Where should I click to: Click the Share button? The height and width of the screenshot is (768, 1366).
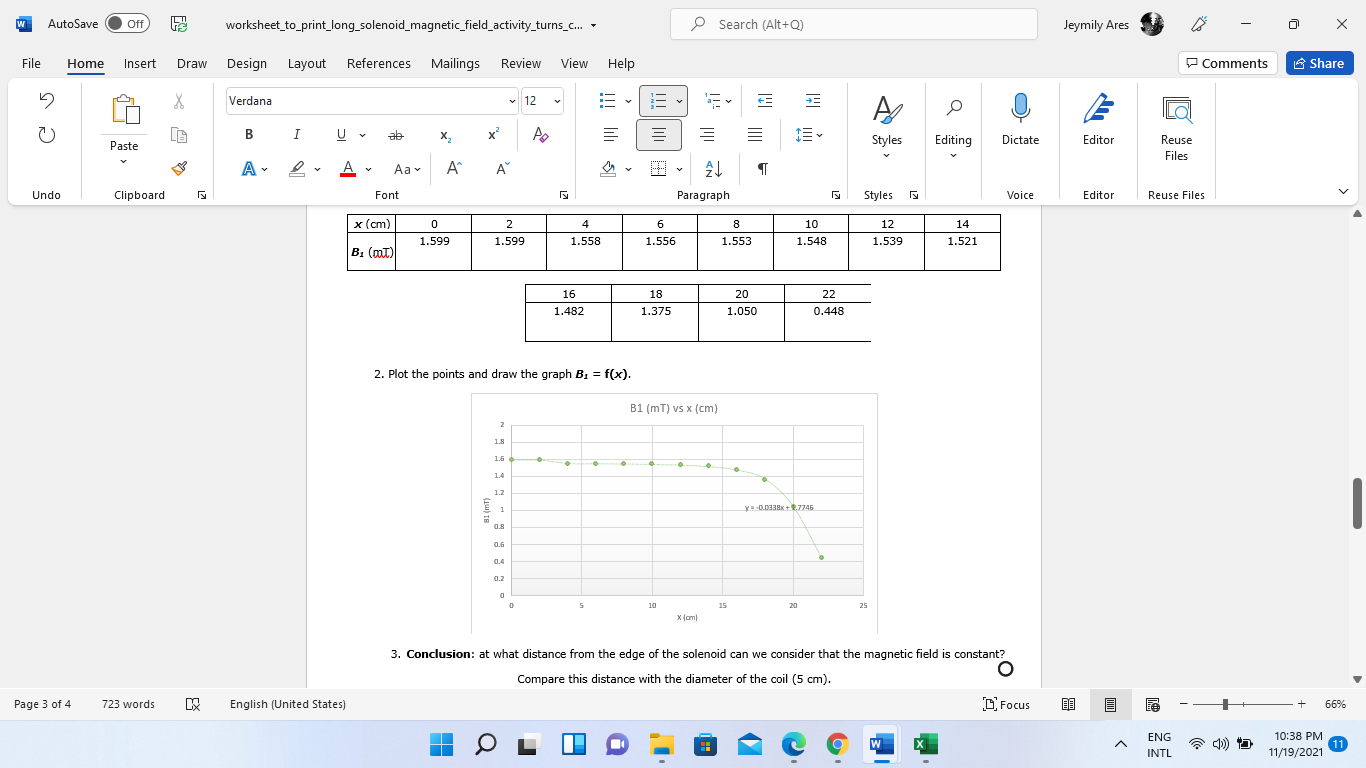pos(1319,63)
